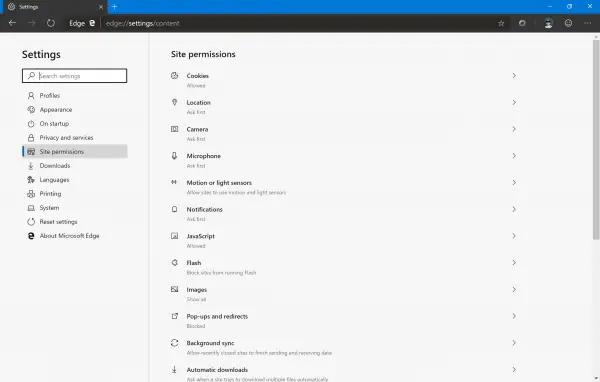Viewport: 600px width, 382px height.
Task: Add this page to favorites star
Action: [501, 23]
